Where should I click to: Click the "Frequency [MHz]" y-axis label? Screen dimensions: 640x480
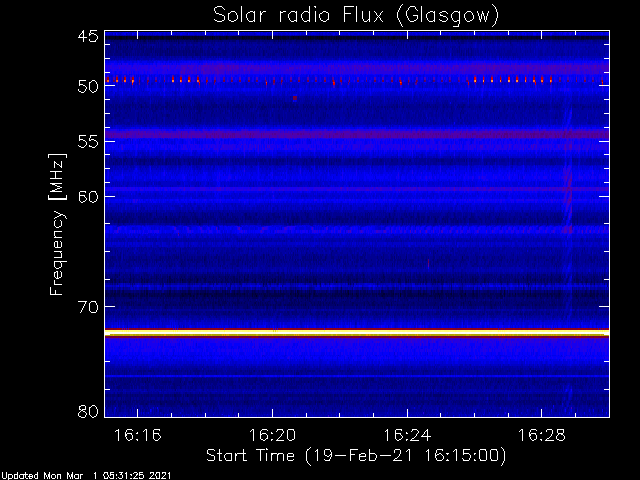click(x=57, y=224)
